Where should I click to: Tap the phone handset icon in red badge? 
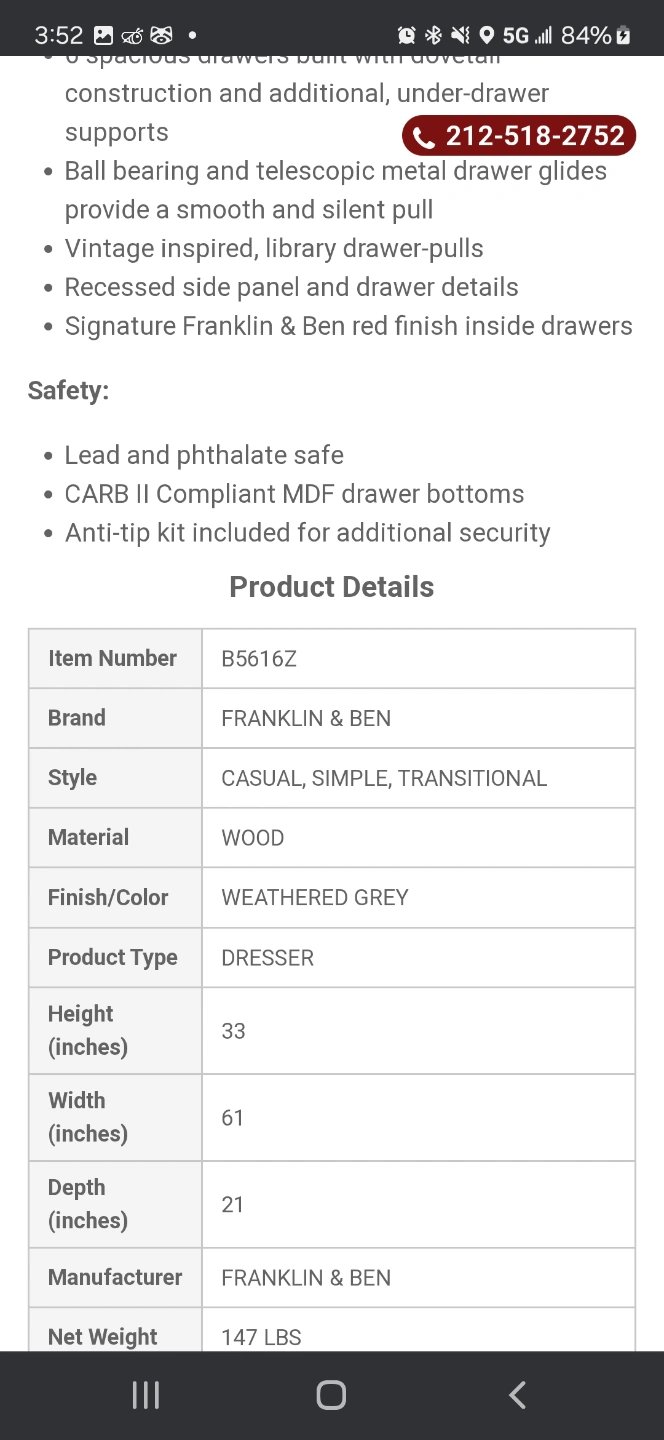tap(424, 137)
